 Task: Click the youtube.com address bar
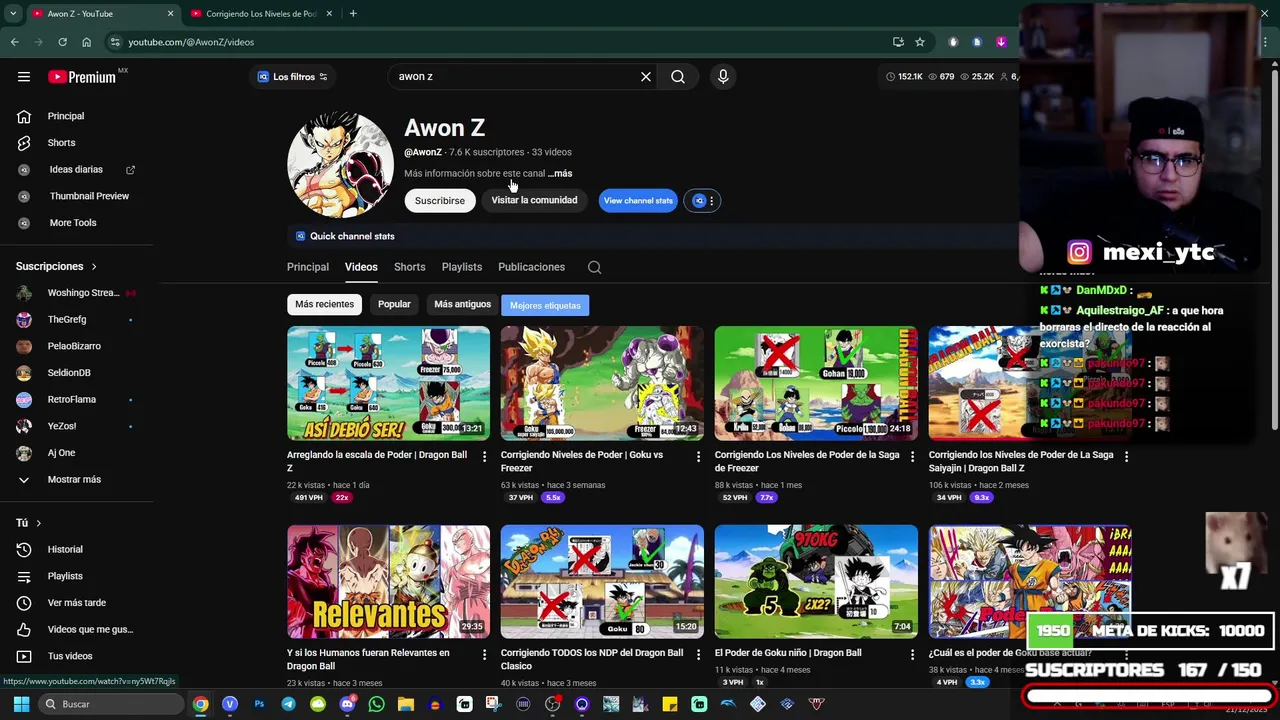(x=500, y=42)
